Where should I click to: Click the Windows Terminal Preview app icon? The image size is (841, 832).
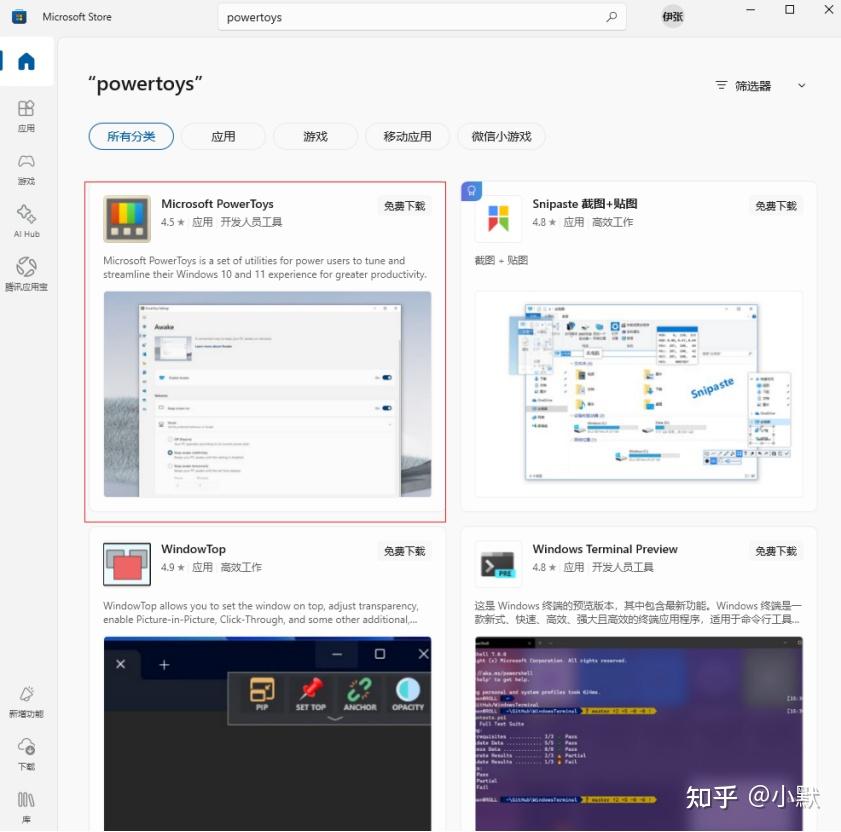pos(498,564)
